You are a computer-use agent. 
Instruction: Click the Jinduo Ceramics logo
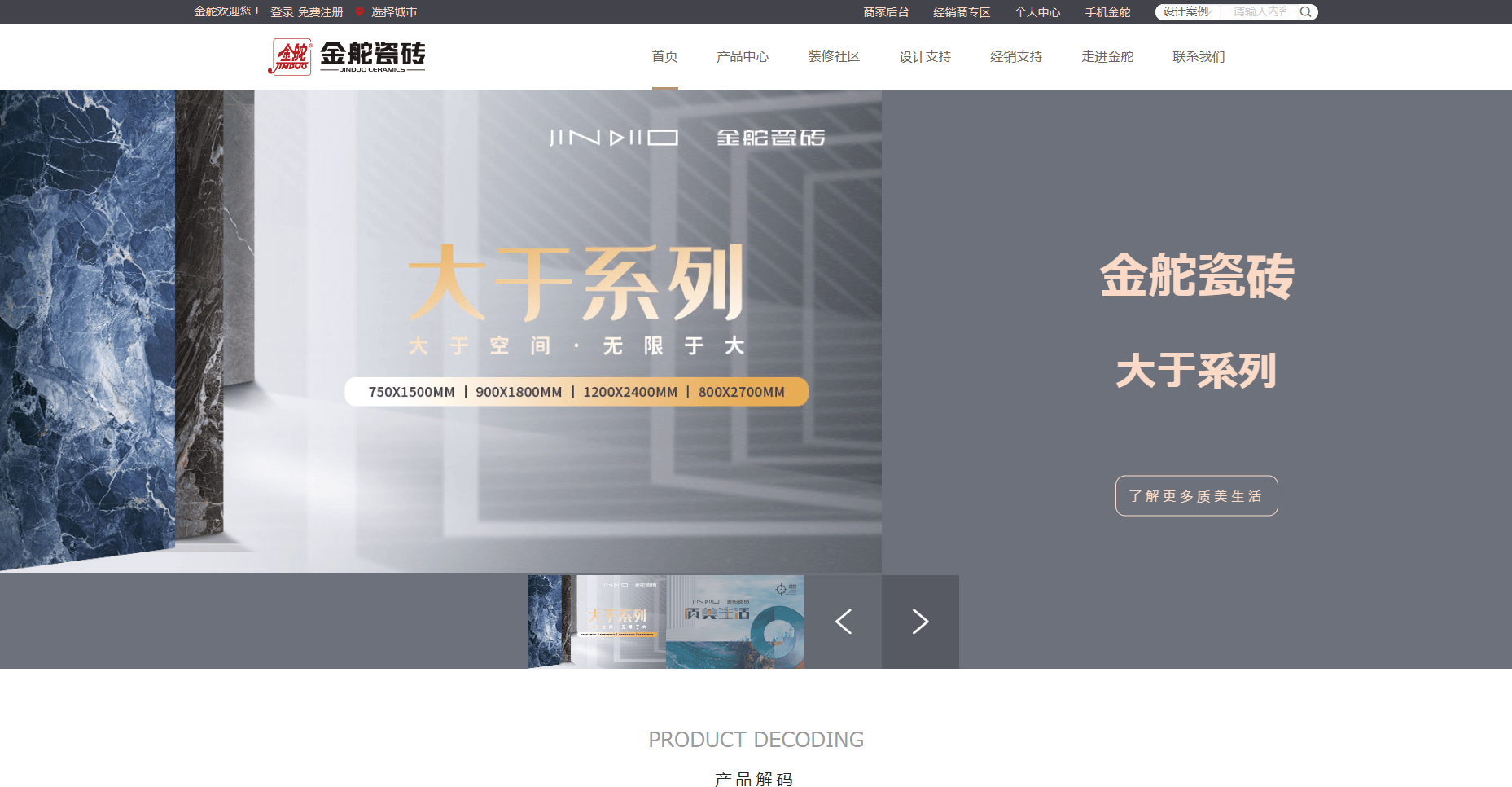pos(347,56)
